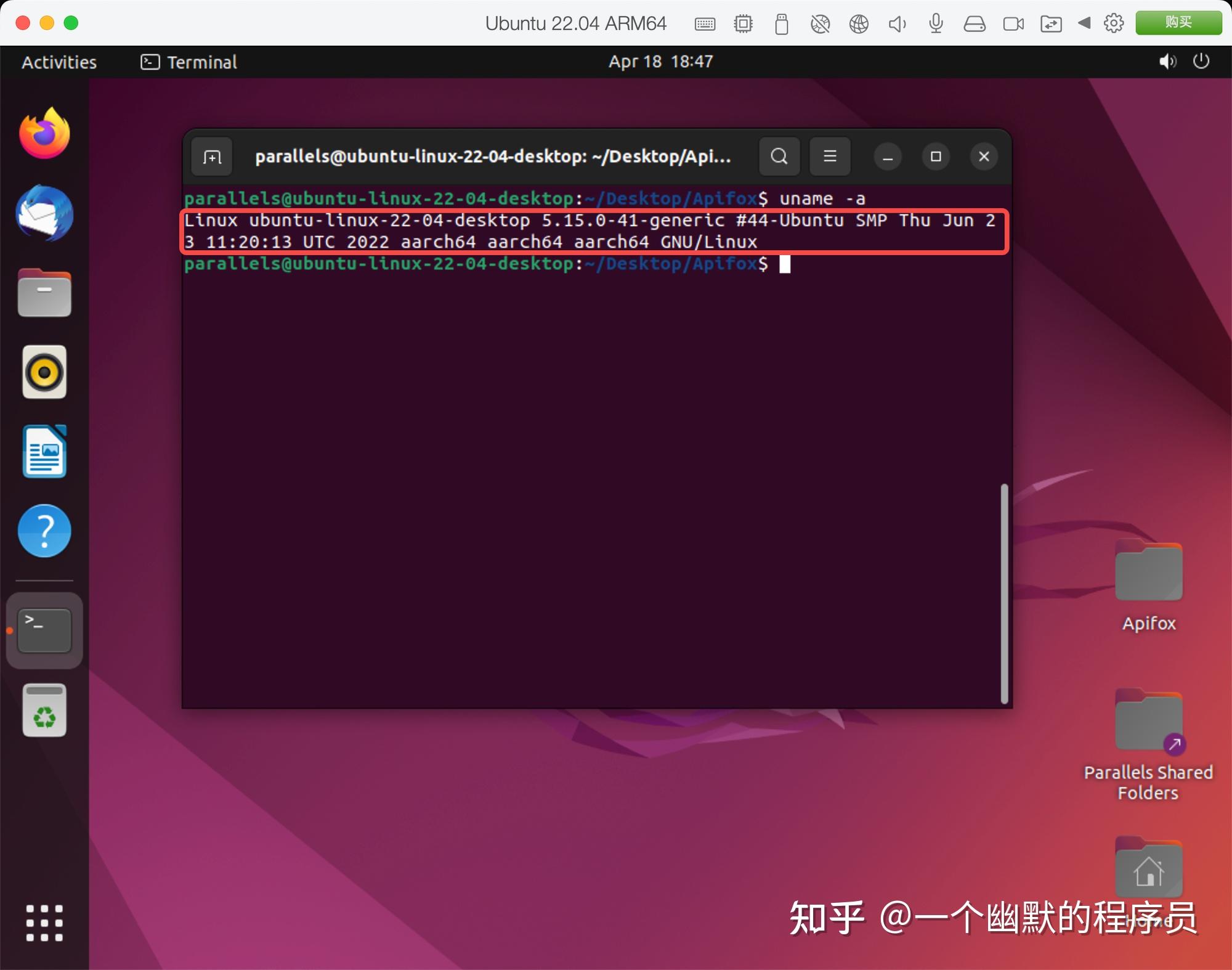Mute sound via the Parallels speaker icon

coord(897,23)
